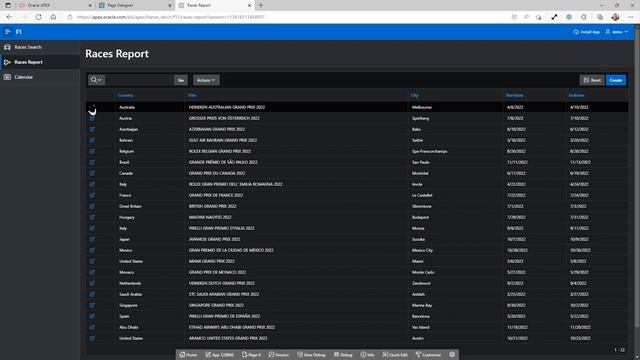Open a new browser tab

(261, 5)
